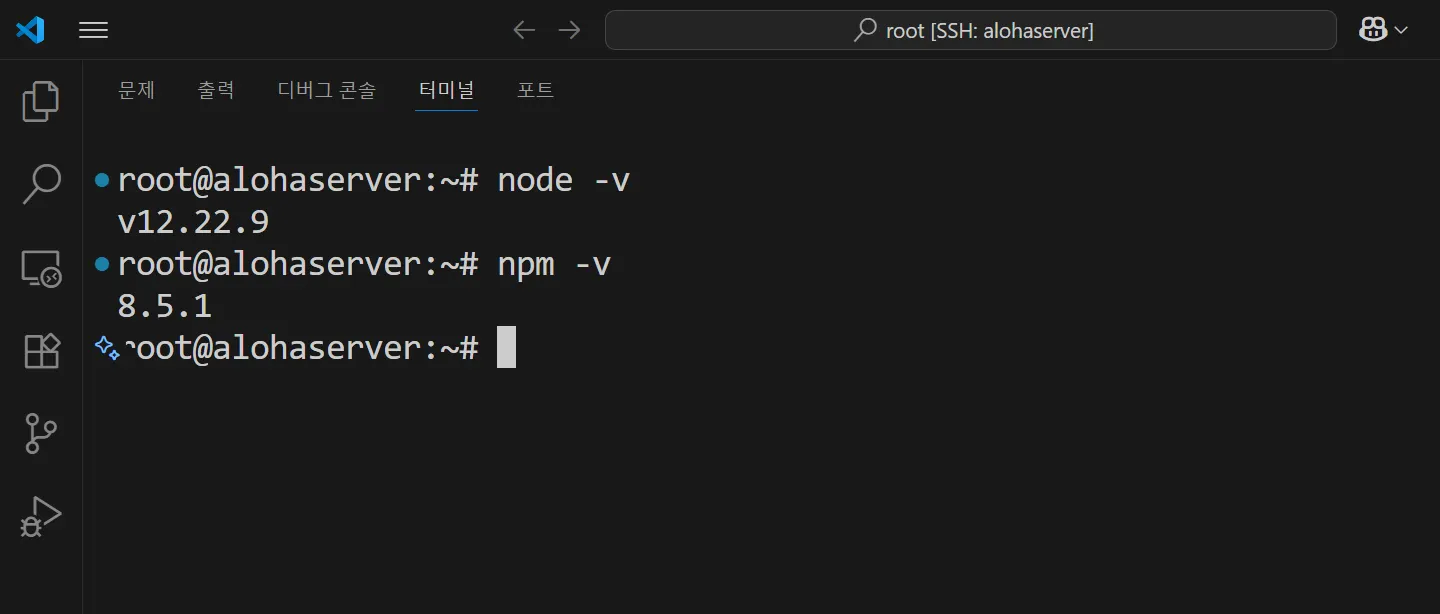Screen dimensions: 1440x614
Task: Switch to the 디버그 콘솔 tab
Action: 326,90
